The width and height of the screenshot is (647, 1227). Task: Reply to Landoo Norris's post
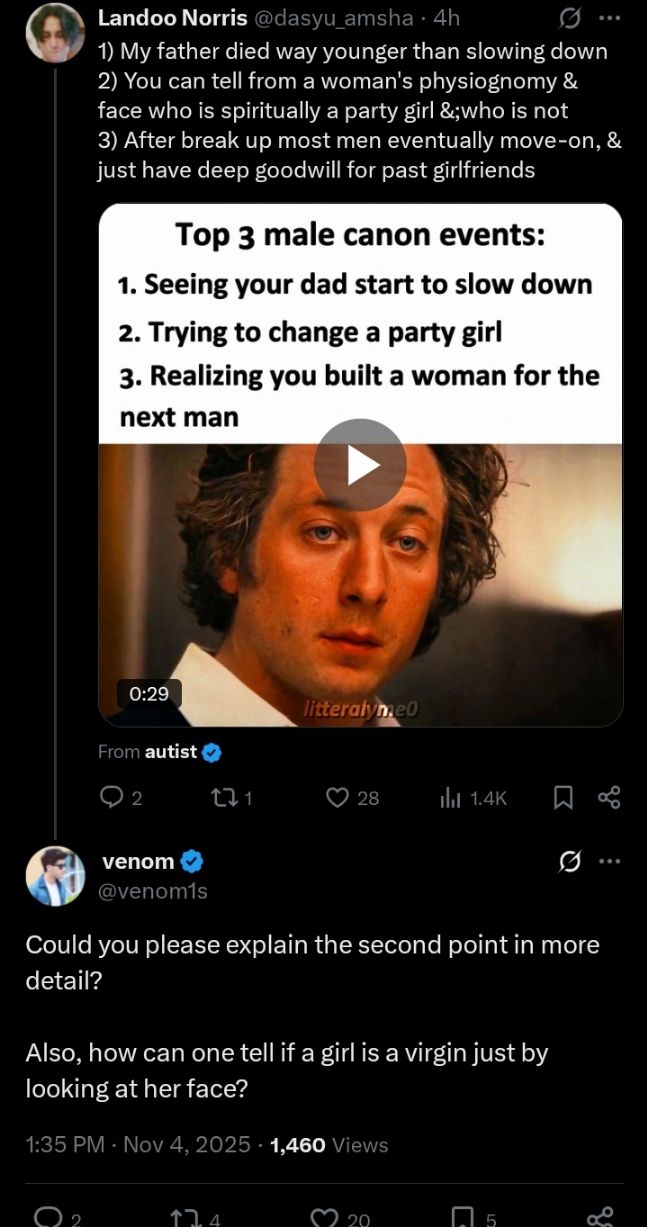110,797
